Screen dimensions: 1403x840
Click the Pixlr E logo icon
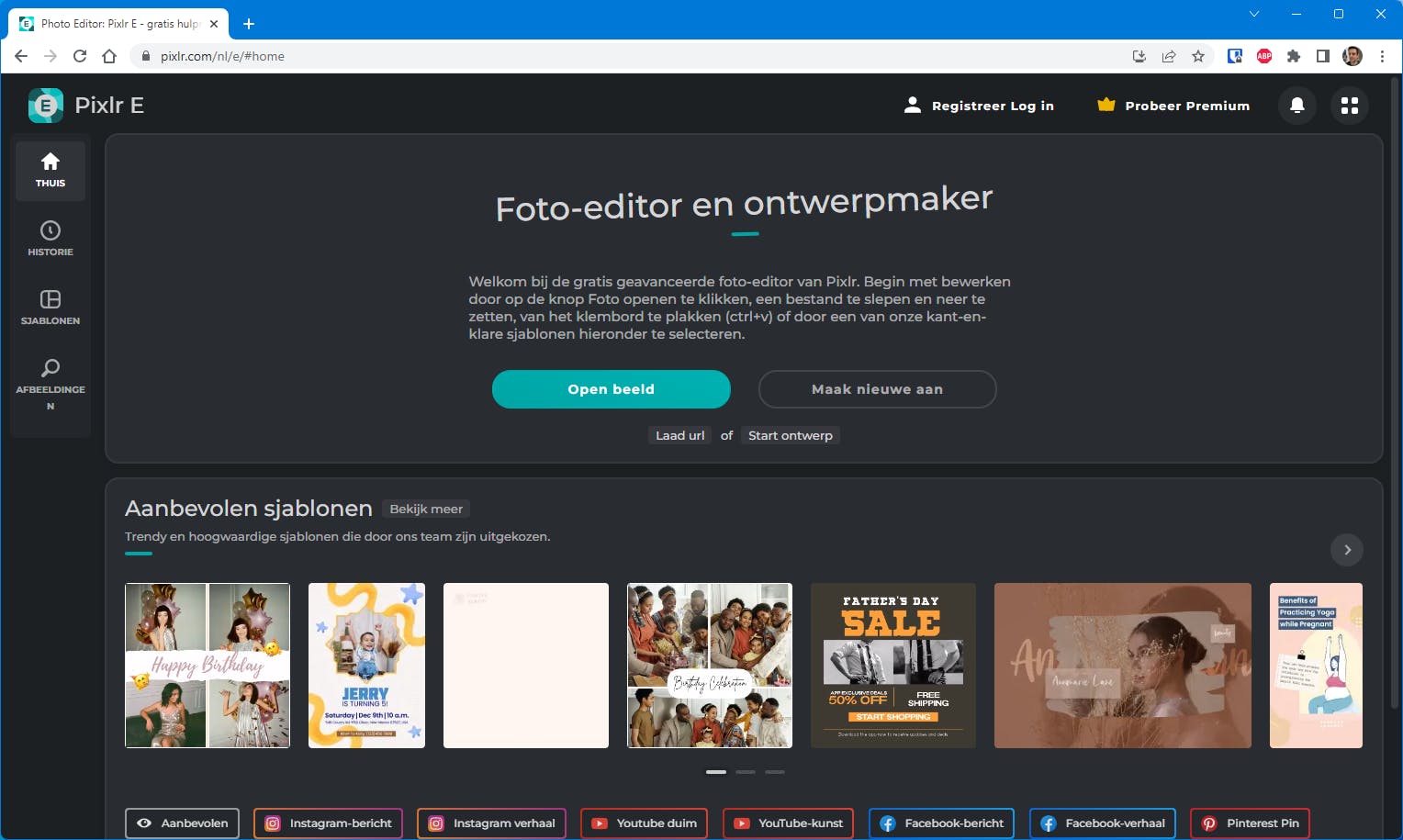(46, 106)
